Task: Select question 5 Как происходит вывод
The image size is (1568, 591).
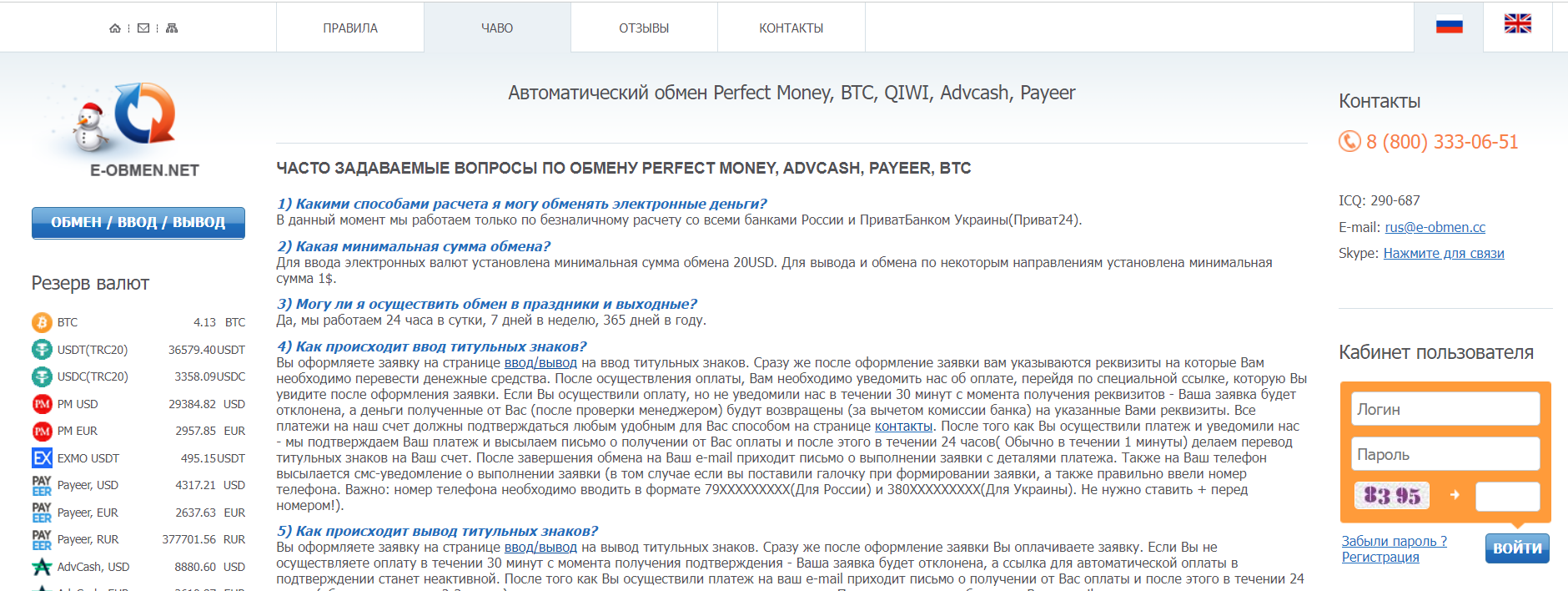Action: 437,531
